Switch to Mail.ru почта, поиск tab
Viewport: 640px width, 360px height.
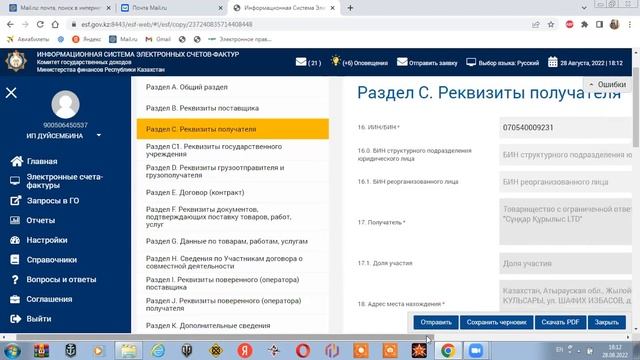60,8
